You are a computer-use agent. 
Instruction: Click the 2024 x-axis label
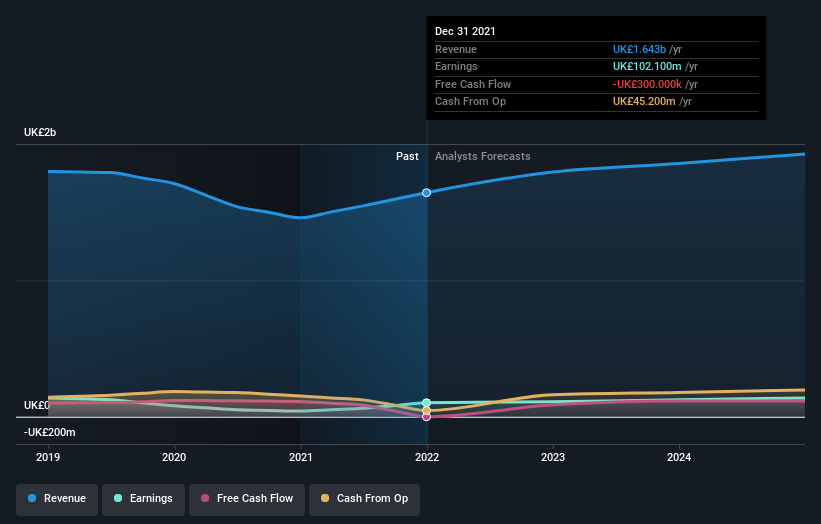coord(679,458)
